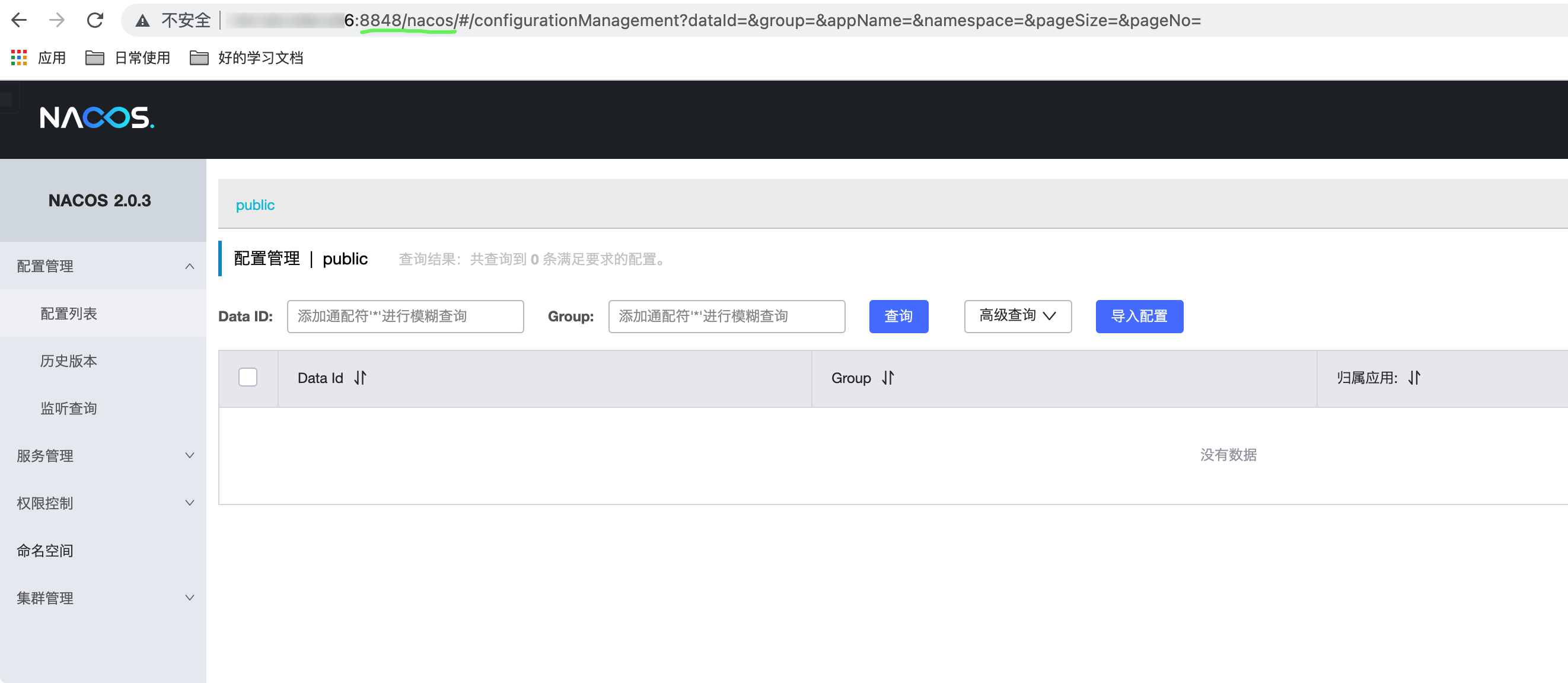Screen dimensions: 1568x683
Task: Expand the 服务管理 sidebar section
Action: [x=189, y=455]
